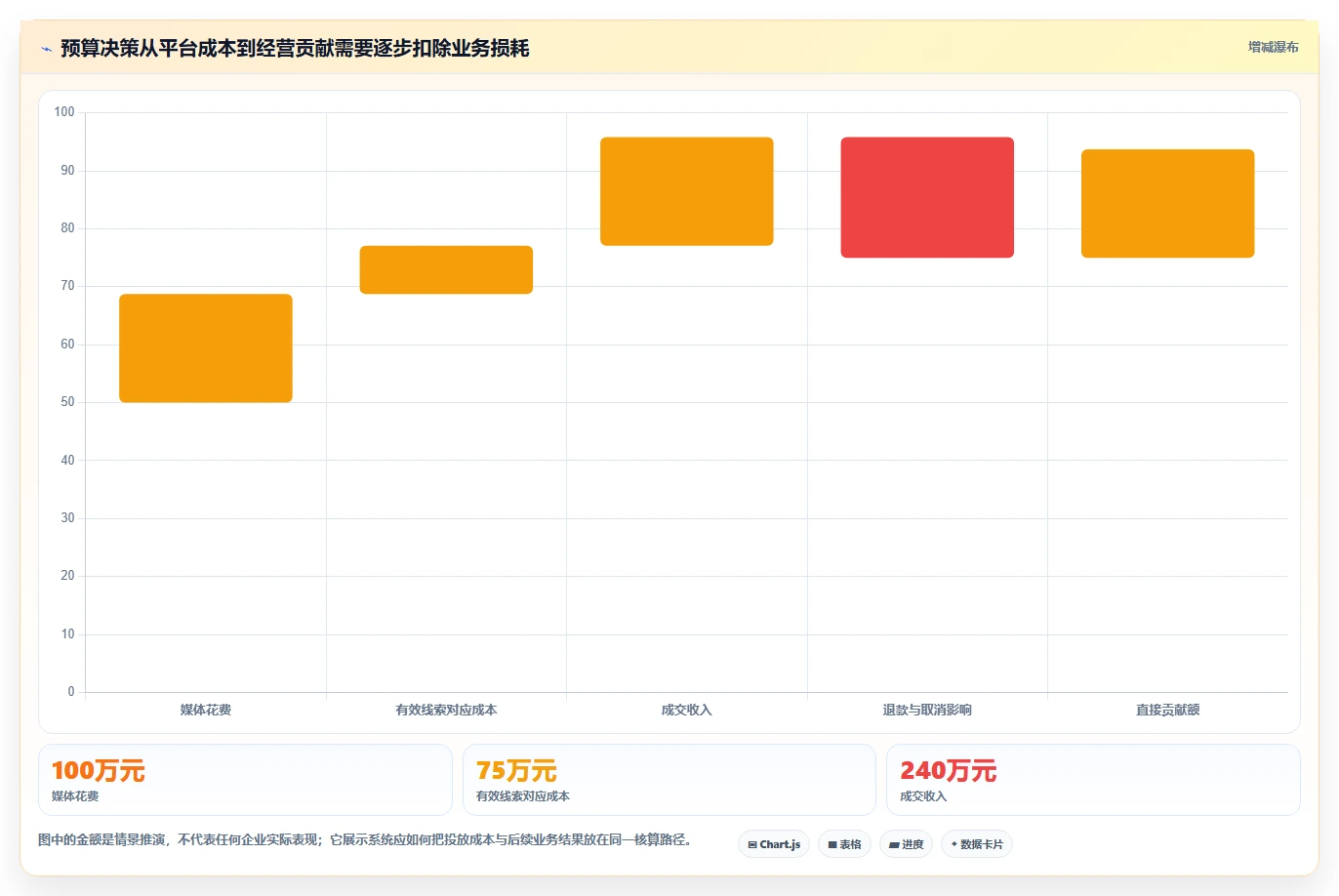Click the y-axis value 90
1339x896 pixels.
point(67,171)
